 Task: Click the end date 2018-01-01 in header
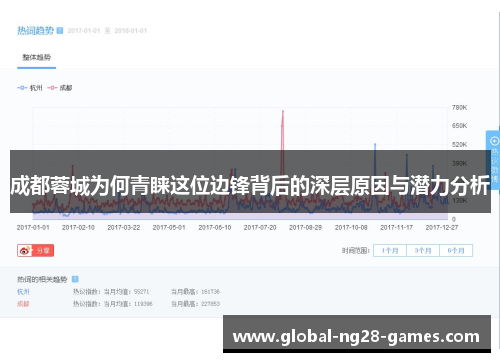coord(131,31)
